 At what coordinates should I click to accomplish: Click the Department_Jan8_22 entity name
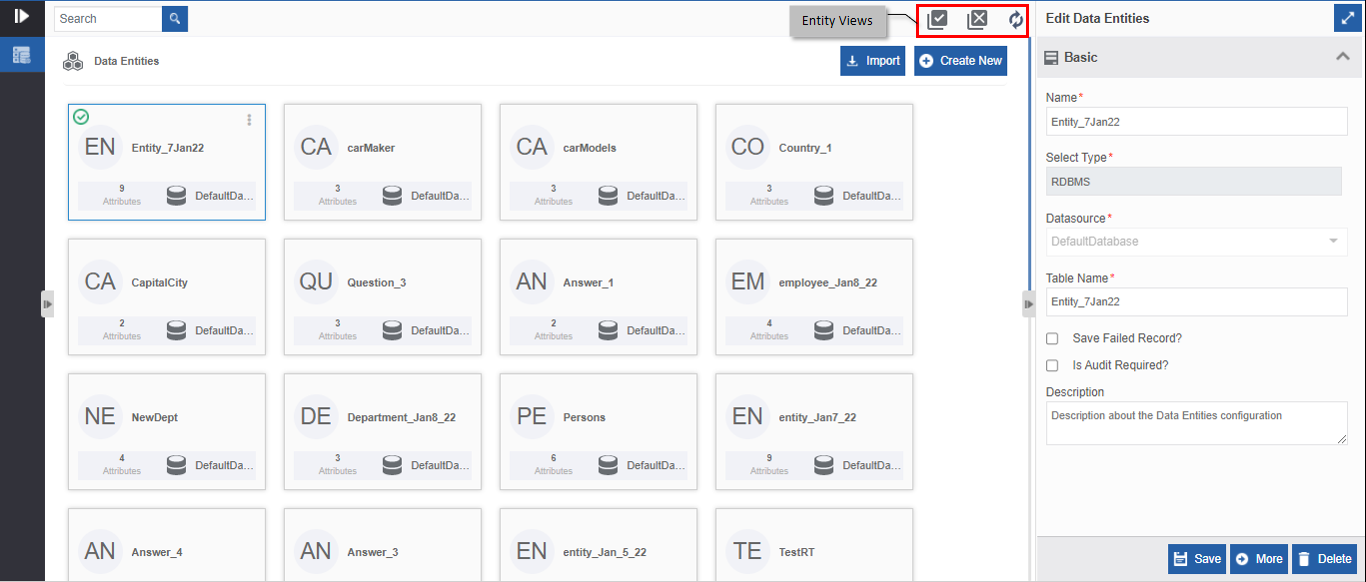click(x=402, y=418)
